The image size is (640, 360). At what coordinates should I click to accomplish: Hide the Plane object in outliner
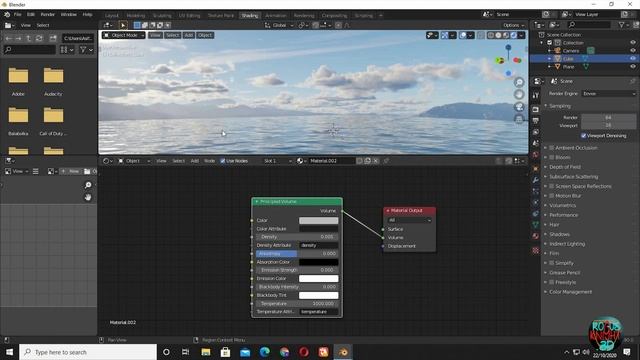click(x=633, y=67)
